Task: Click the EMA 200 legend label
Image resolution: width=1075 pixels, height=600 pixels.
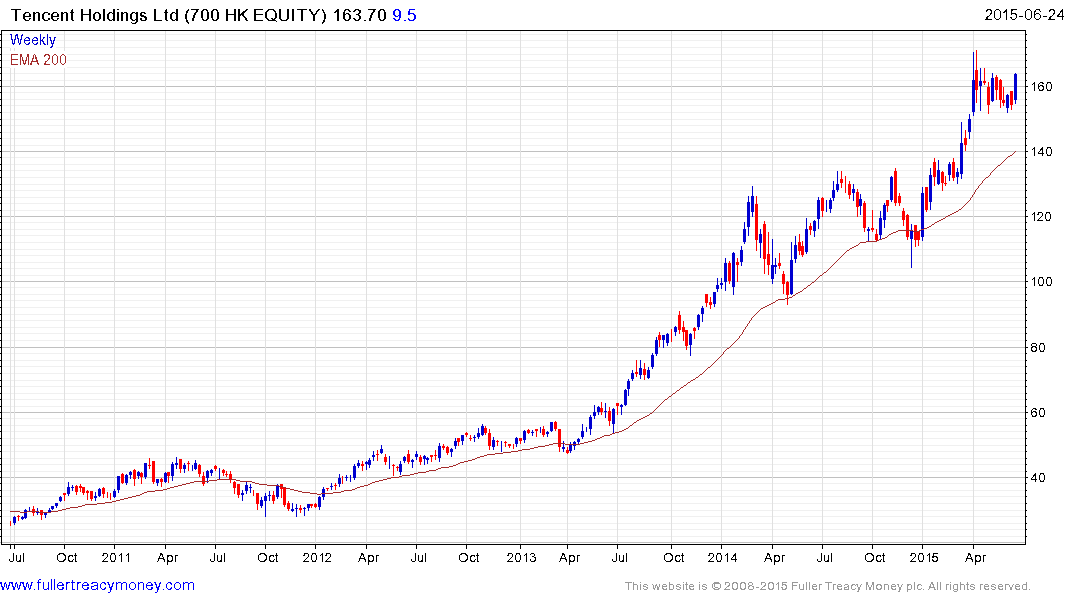Action: pos(38,60)
